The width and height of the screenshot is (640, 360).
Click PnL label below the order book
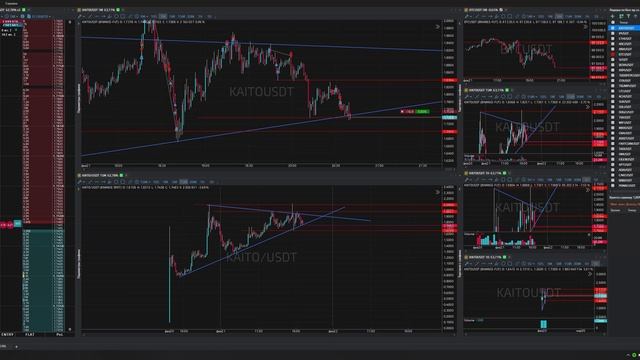point(60,334)
